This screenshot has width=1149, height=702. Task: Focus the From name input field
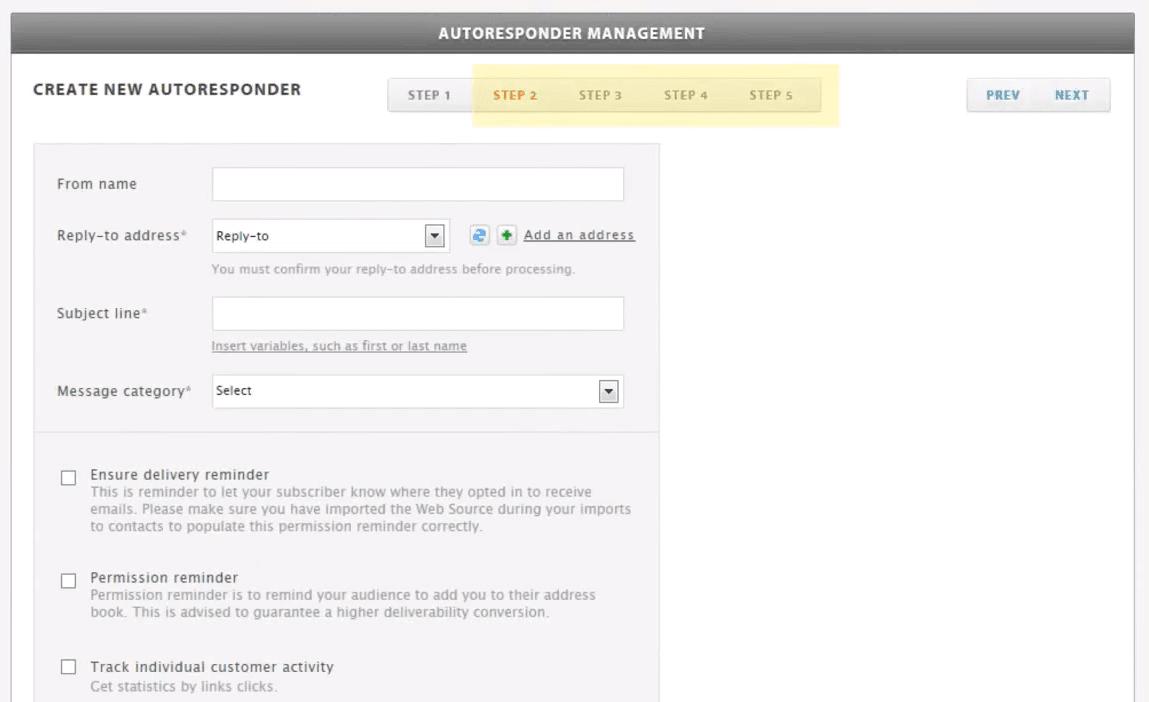click(418, 184)
